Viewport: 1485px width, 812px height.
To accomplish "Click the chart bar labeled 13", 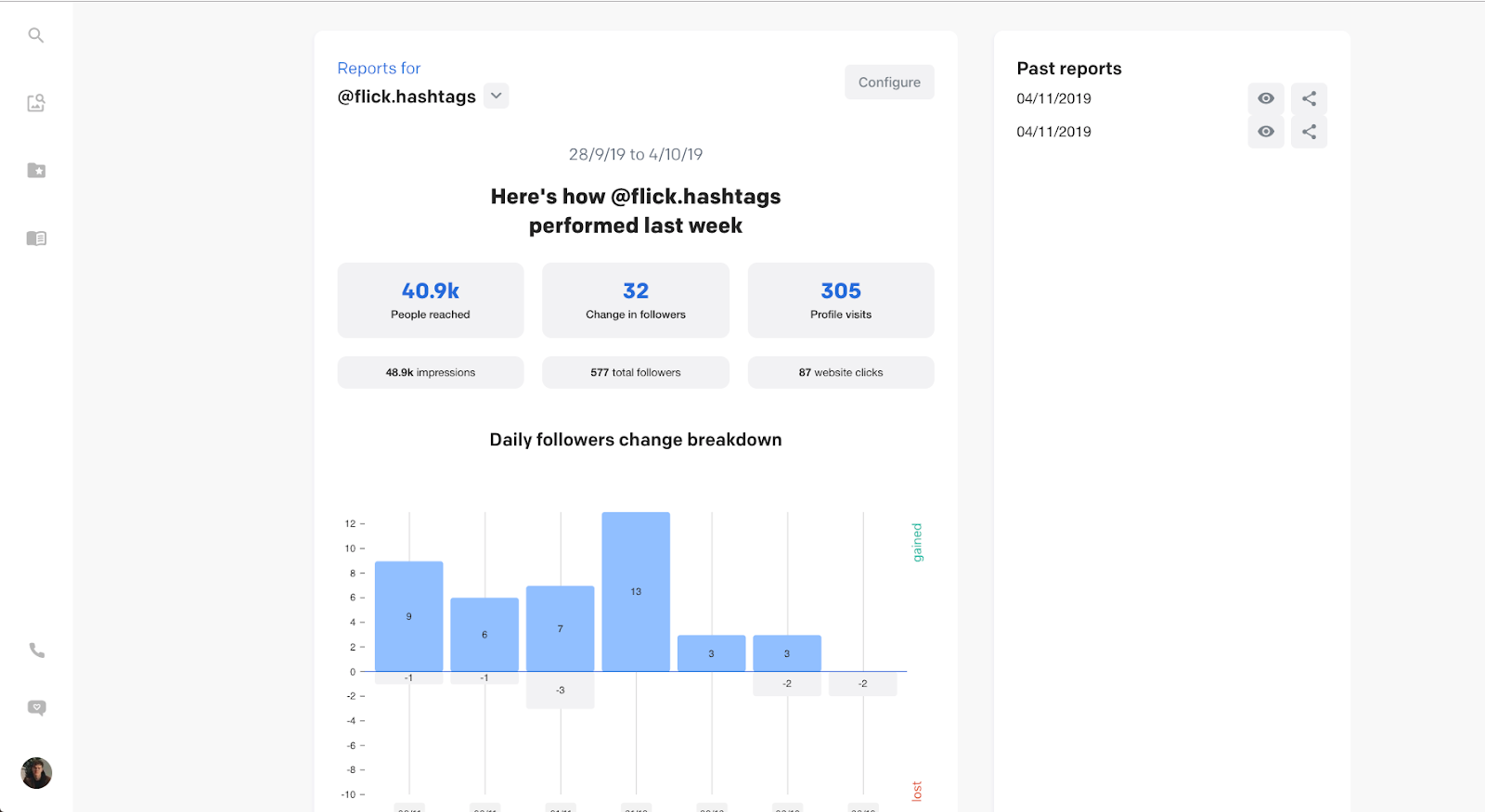I will pyautogui.click(x=636, y=591).
